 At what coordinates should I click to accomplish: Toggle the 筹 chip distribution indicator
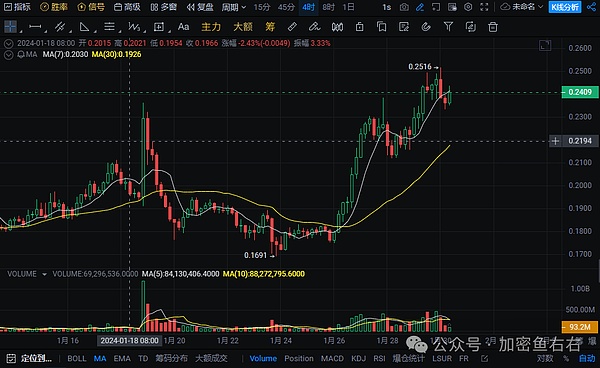pyautogui.click(x=270, y=27)
